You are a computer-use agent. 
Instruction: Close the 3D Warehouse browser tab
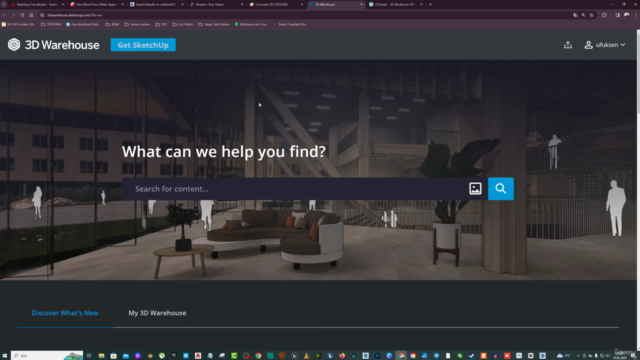(x=361, y=4)
